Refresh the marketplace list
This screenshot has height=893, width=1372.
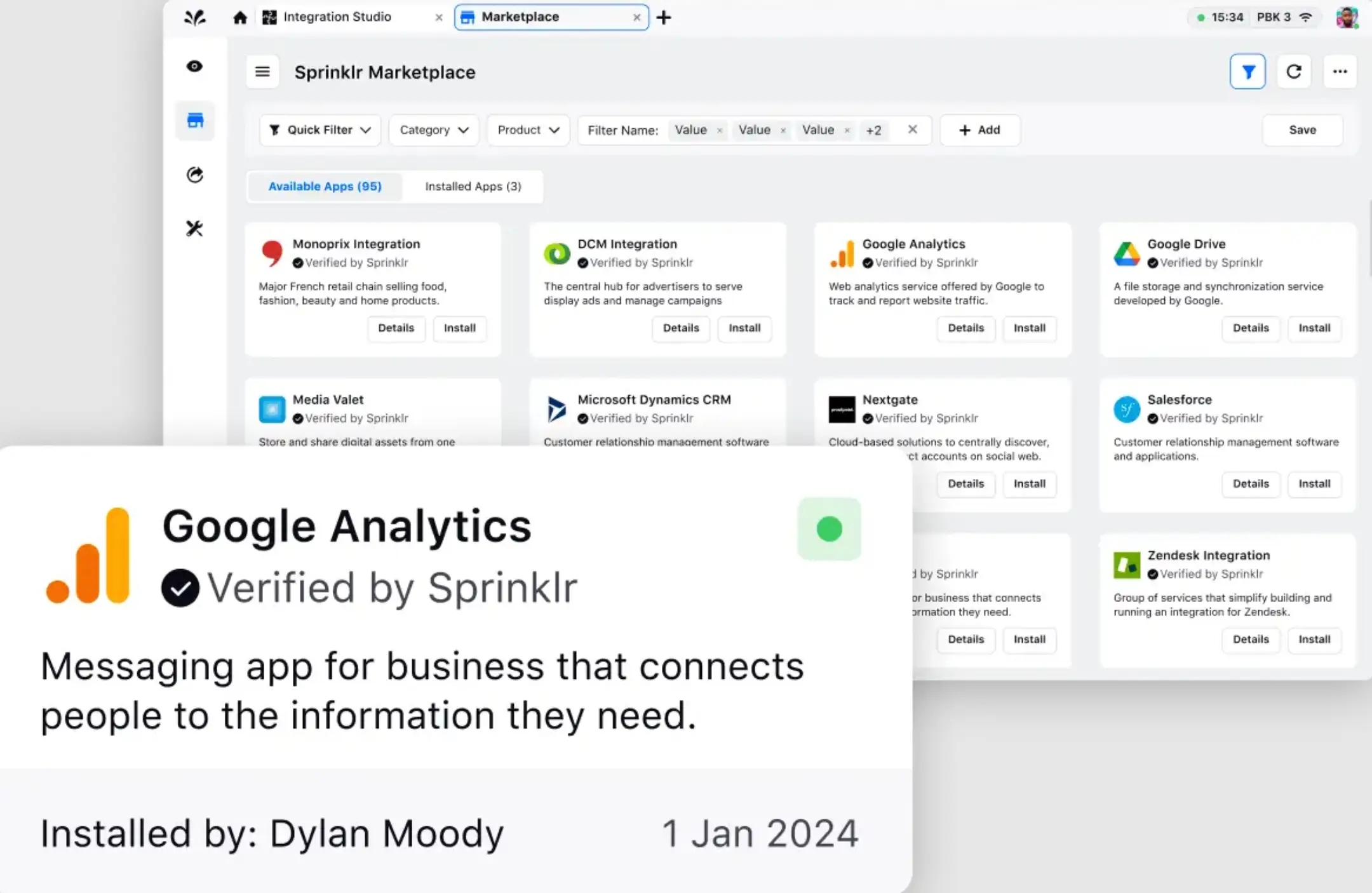1294,72
